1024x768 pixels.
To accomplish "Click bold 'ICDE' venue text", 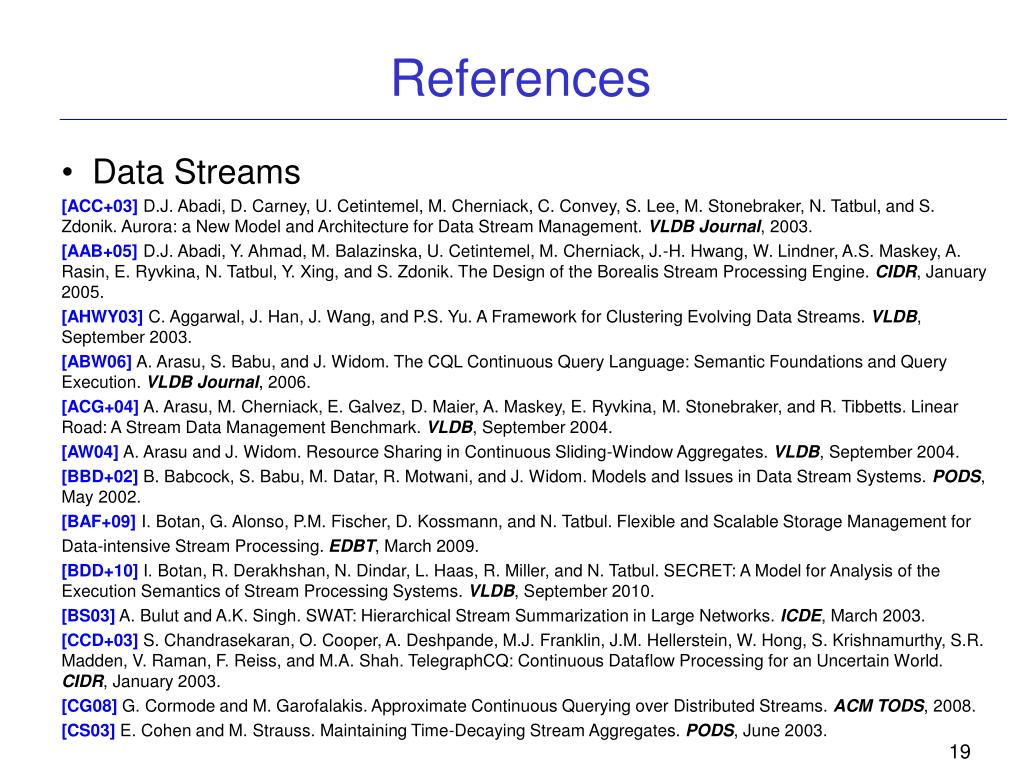I will 801,616.
